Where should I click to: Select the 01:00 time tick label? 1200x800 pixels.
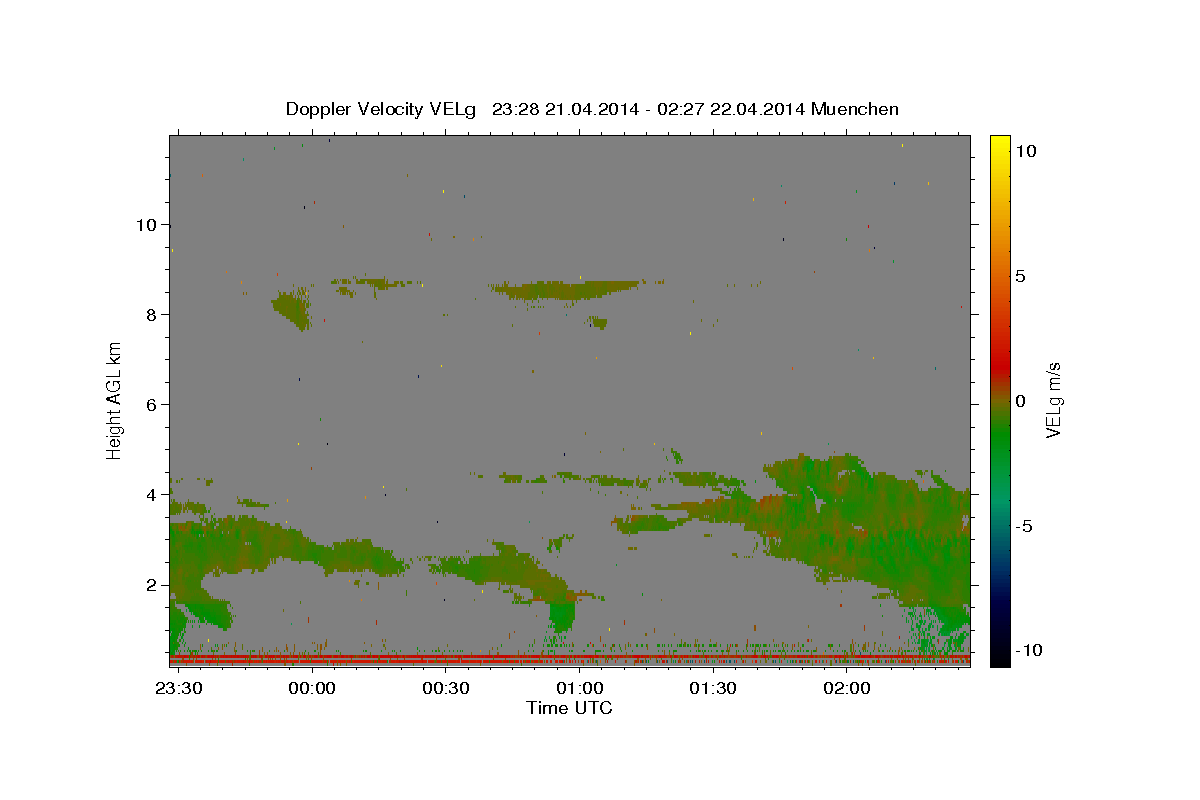tap(580, 689)
